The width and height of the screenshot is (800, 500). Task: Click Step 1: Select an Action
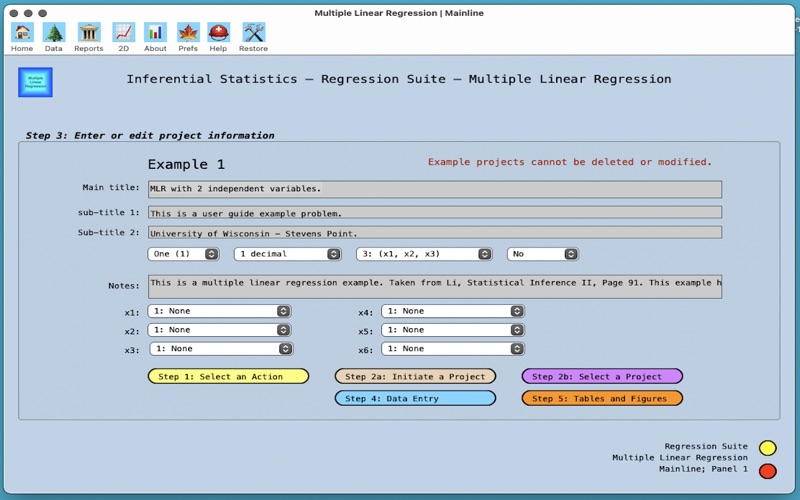click(x=228, y=377)
